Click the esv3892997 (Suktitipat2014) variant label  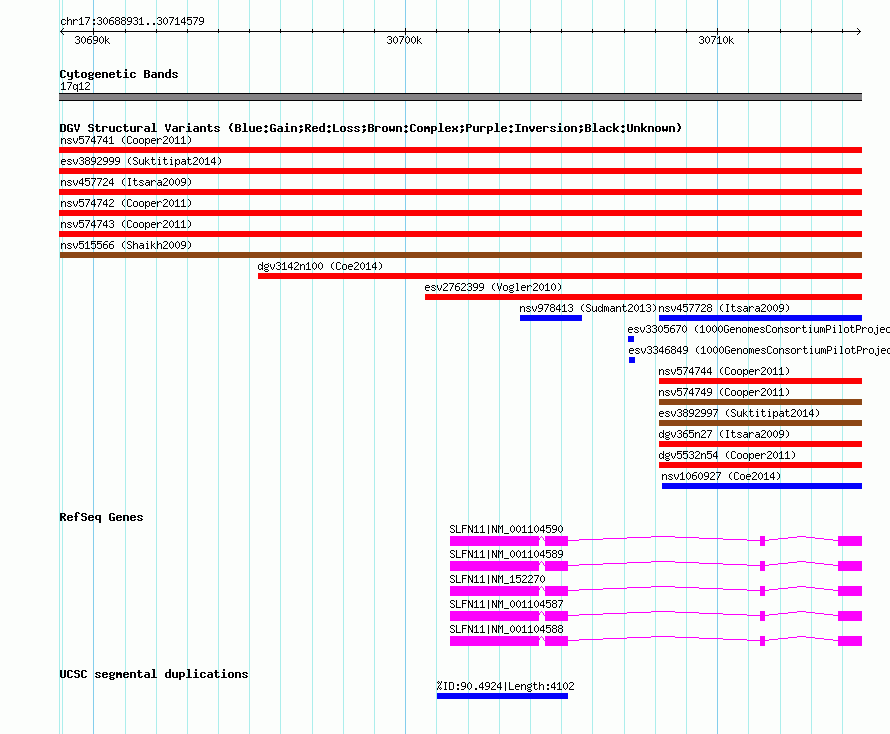[739, 413]
